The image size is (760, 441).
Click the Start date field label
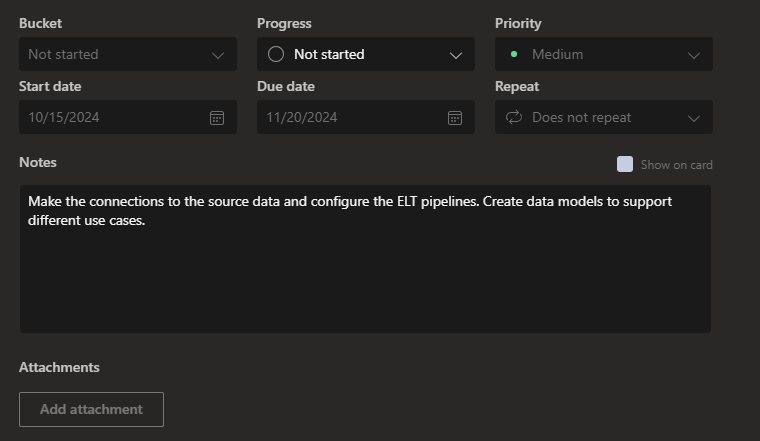pyautogui.click(x=50, y=86)
